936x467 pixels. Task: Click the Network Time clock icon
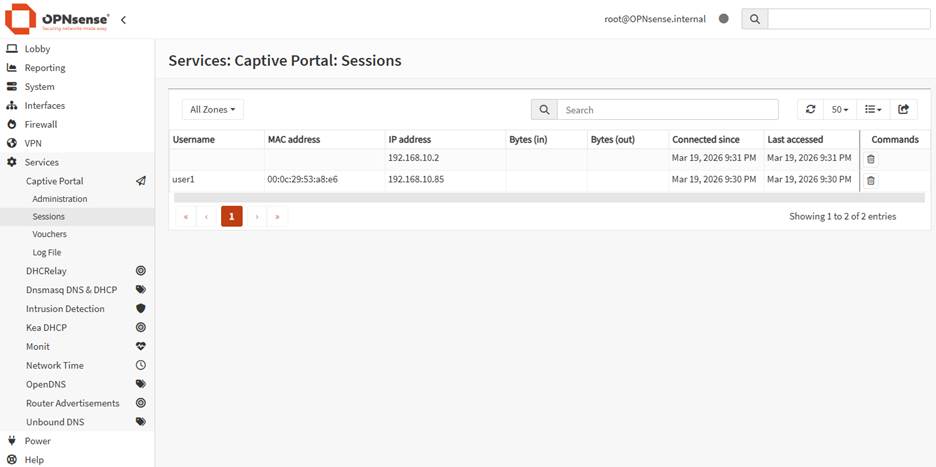click(141, 366)
